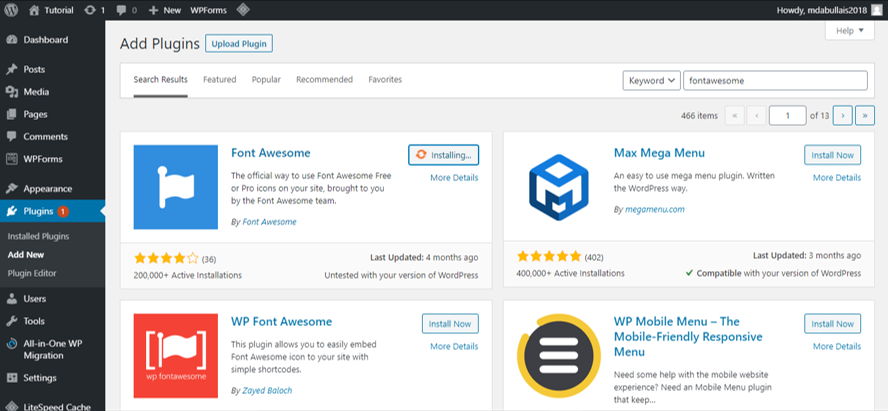Open the comments bubble in admin bar
Screen dimensions: 888x411
tap(121, 10)
